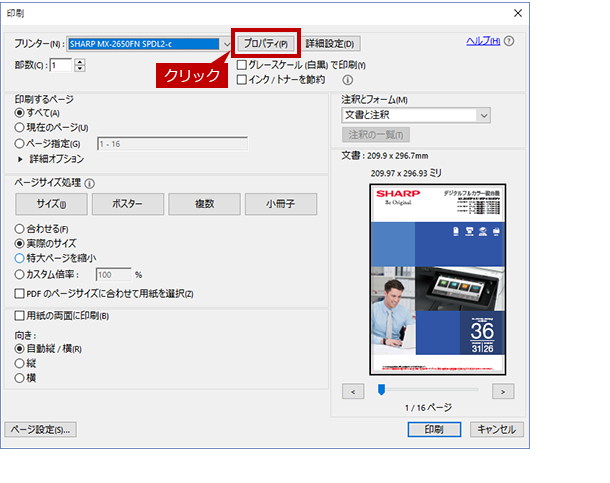This screenshot has height=483, width=610.
Task: Select 合わせる fit radio button
Action: 19,229
